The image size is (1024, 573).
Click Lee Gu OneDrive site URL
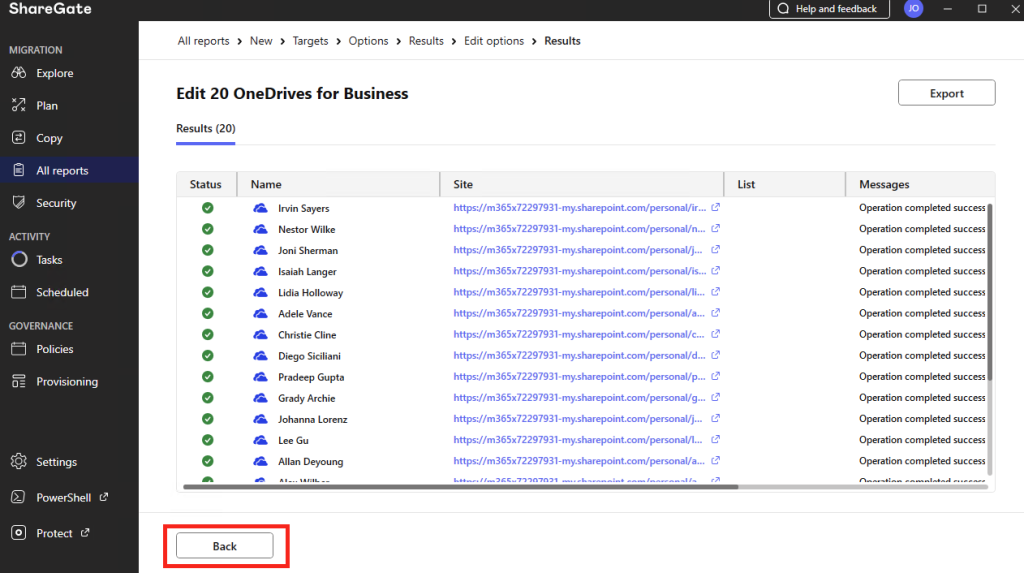click(578, 440)
